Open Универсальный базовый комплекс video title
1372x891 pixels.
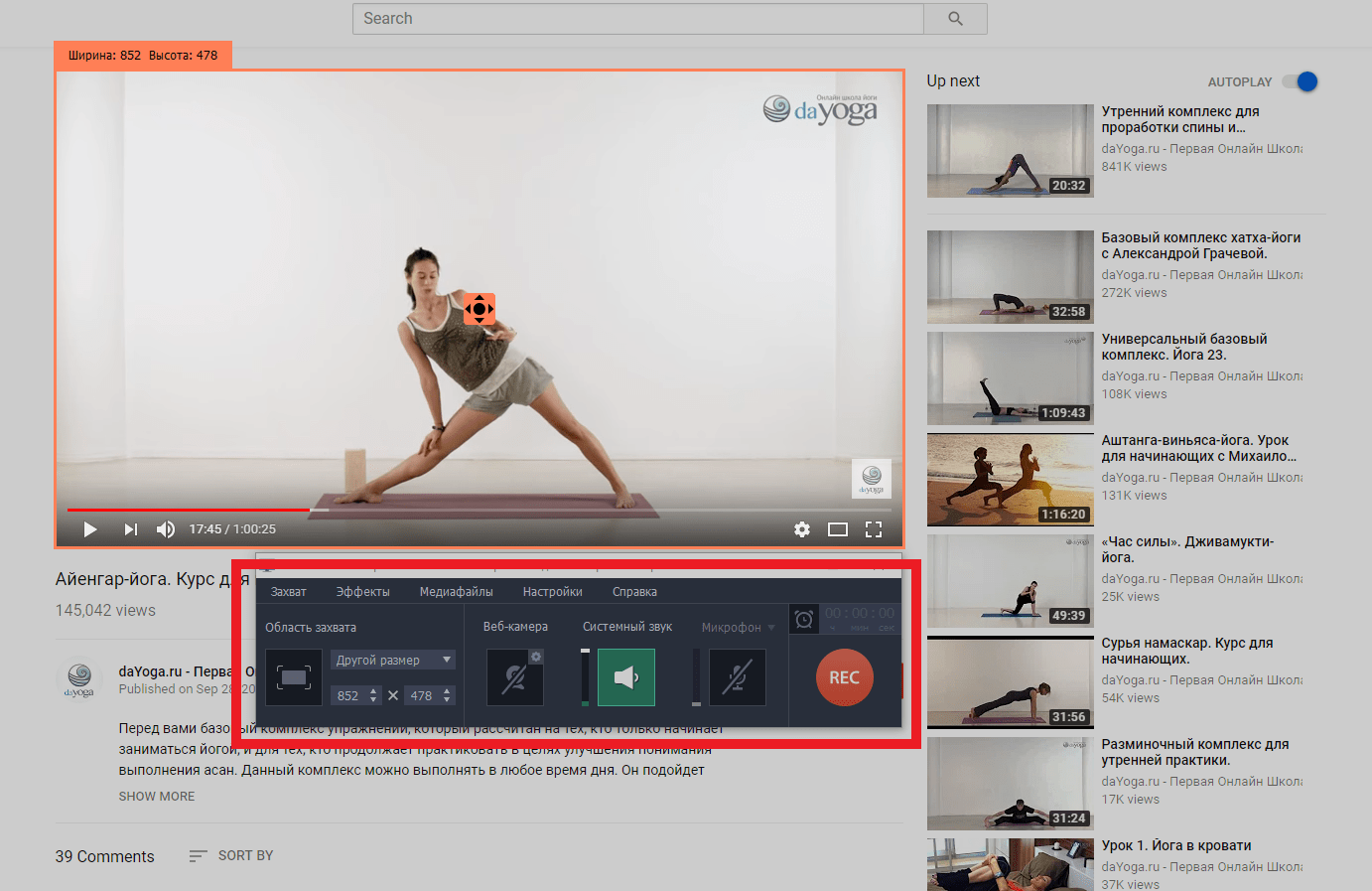1184,347
